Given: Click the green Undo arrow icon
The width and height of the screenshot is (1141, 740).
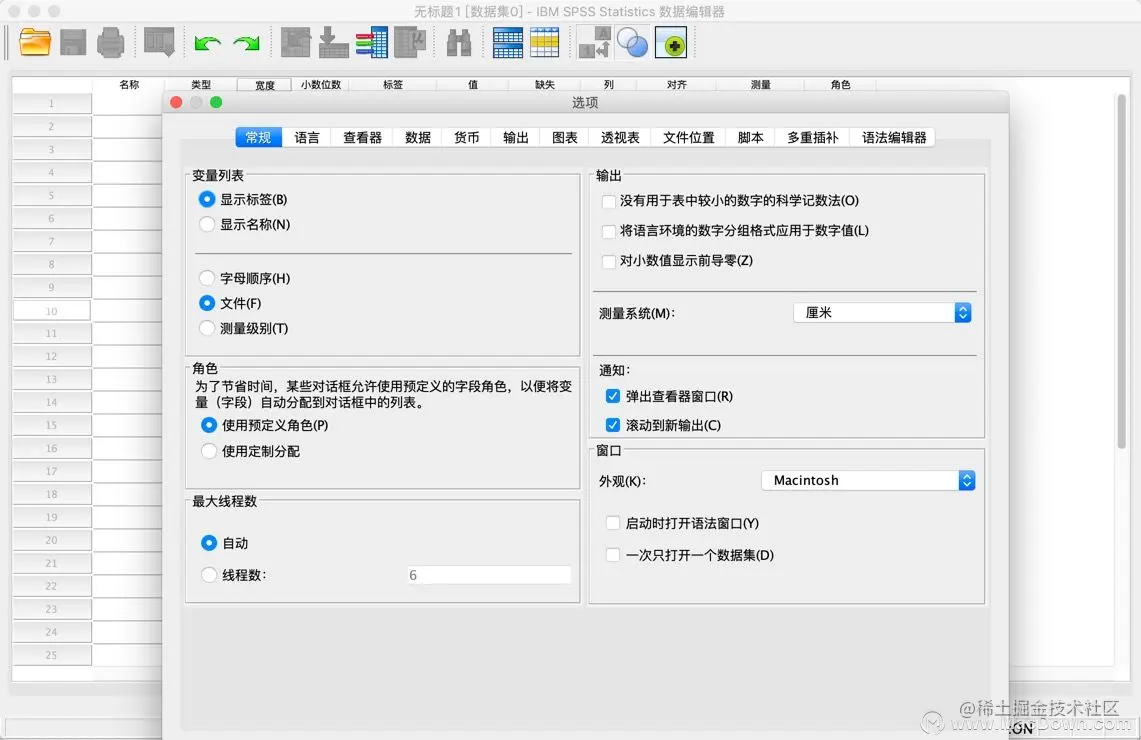Looking at the screenshot, I should pos(208,44).
